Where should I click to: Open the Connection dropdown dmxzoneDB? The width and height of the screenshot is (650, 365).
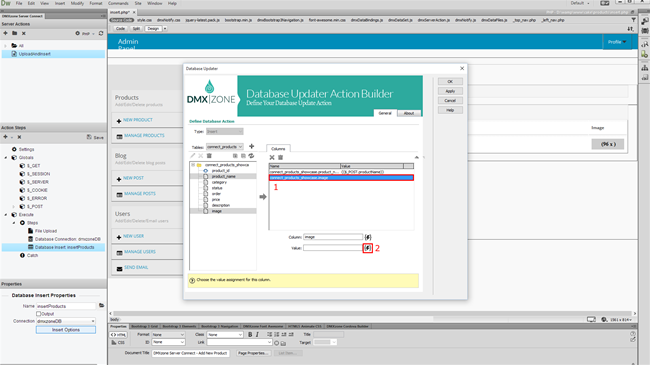click(x=66, y=321)
